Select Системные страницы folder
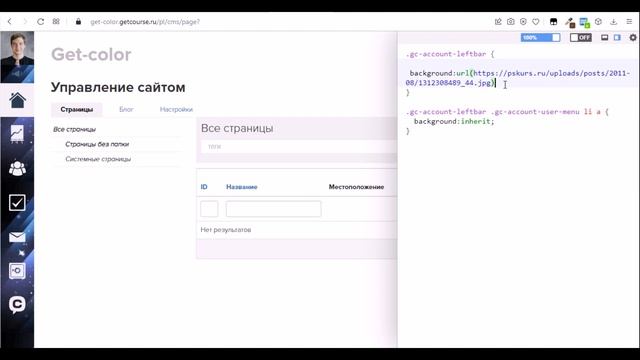 [x=98, y=159]
